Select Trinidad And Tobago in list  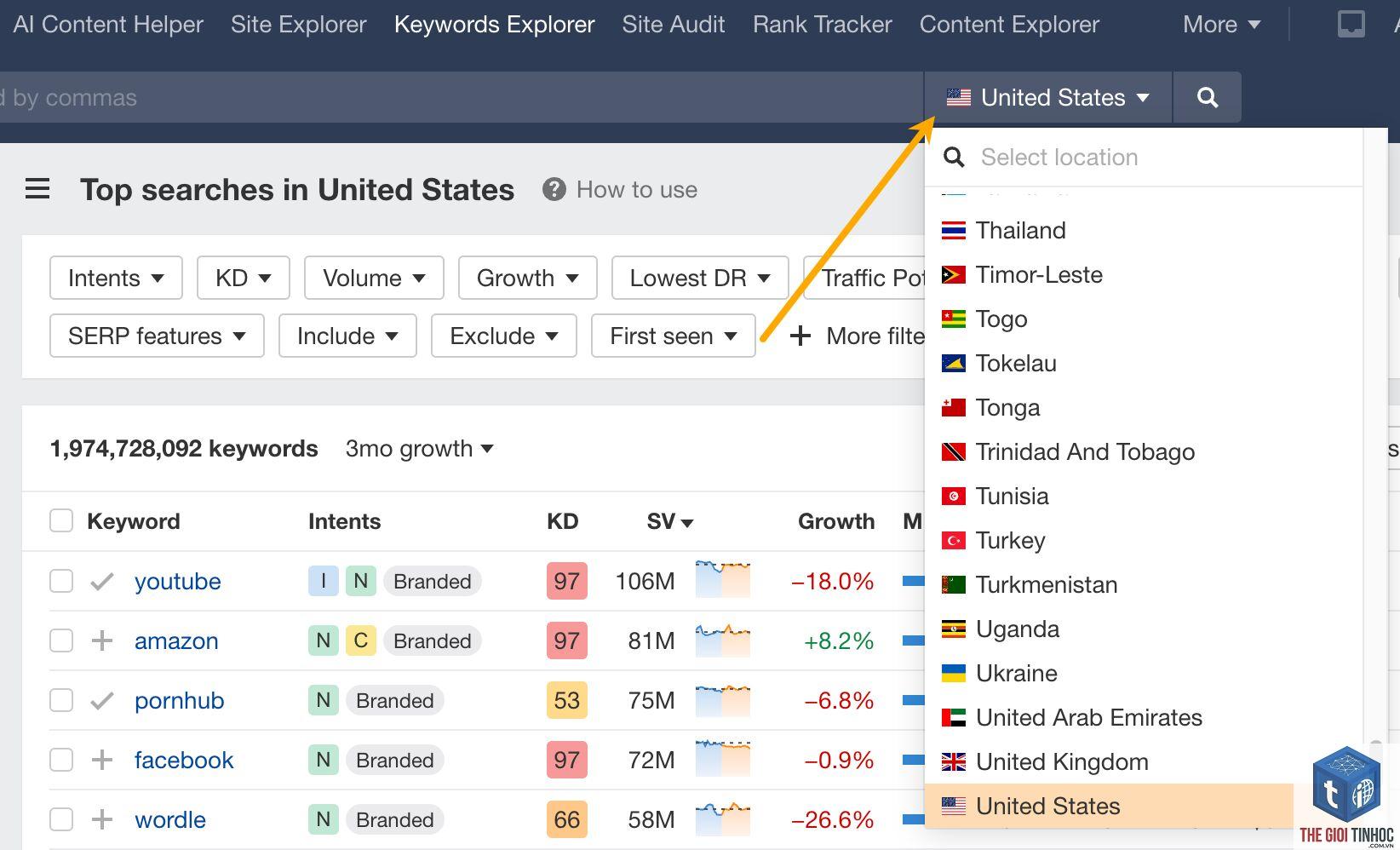(x=1085, y=452)
